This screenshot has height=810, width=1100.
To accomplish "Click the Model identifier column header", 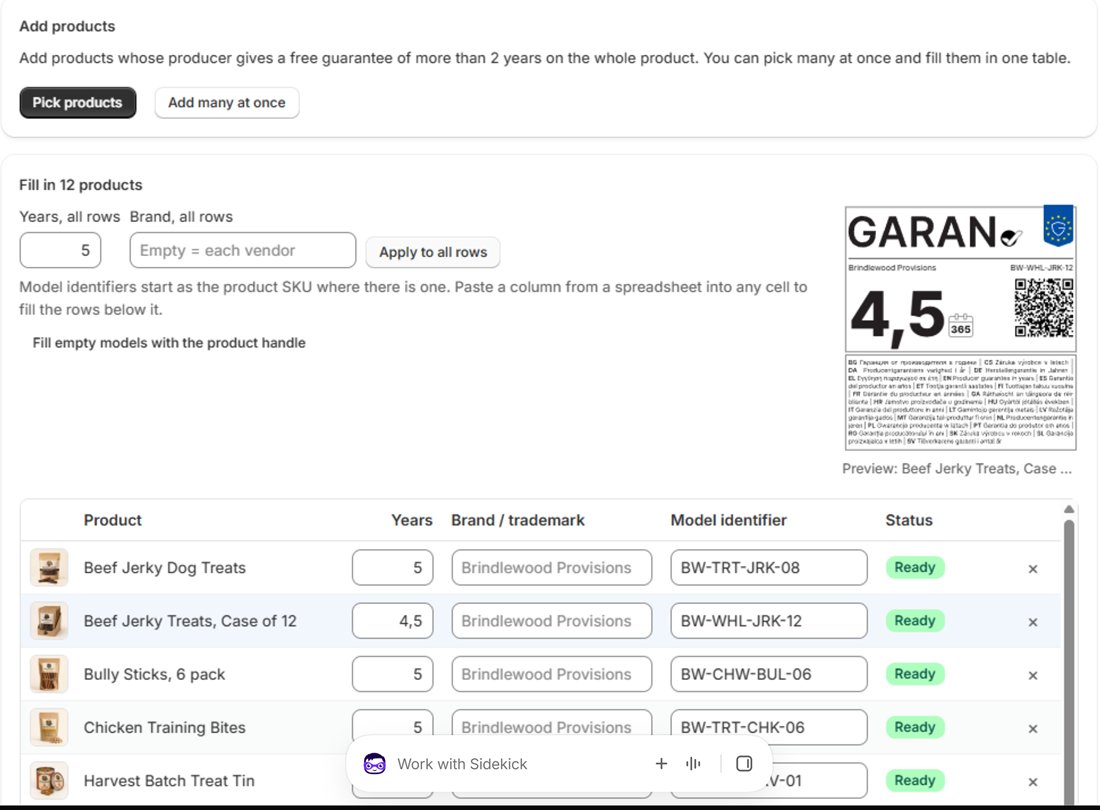I will pos(729,520).
